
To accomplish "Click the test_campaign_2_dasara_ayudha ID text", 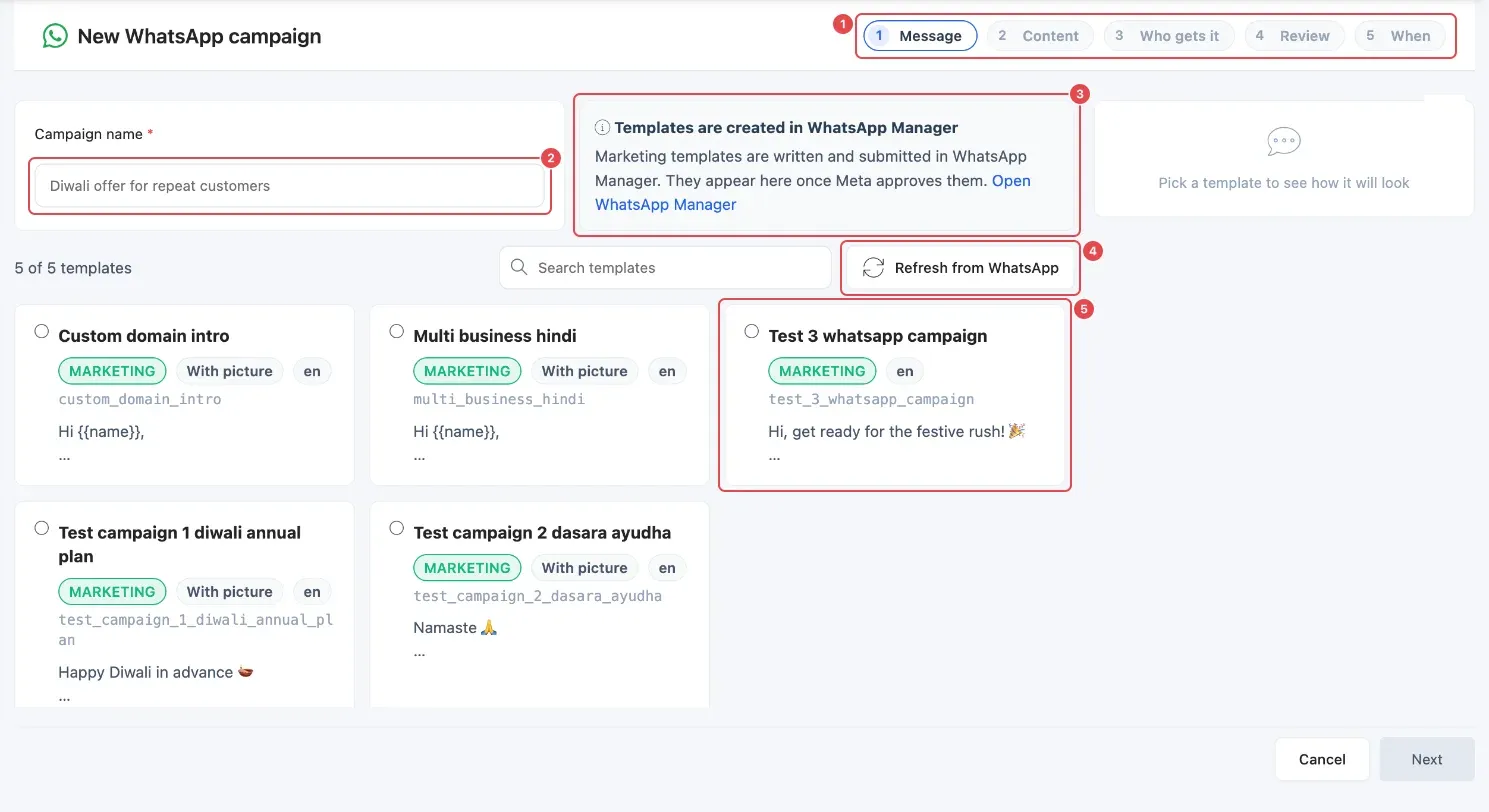I will (x=537, y=596).
